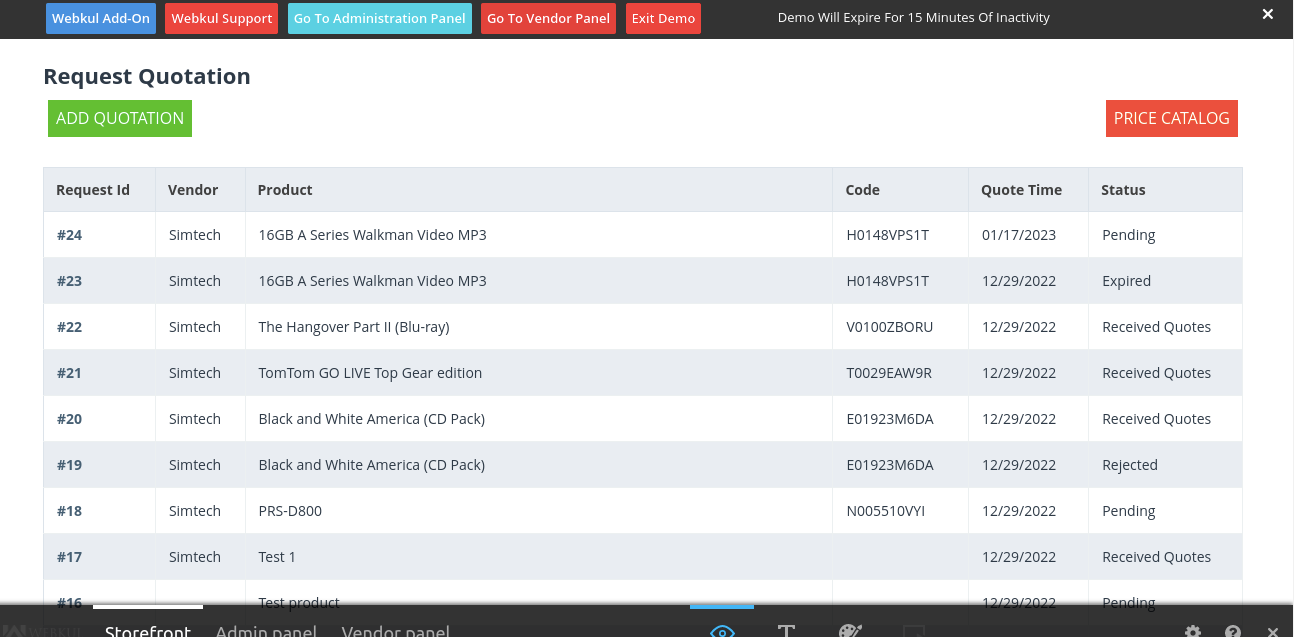
Task: Click the Exit Demo button
Action: pyautogui.click(x=663, y=18)
